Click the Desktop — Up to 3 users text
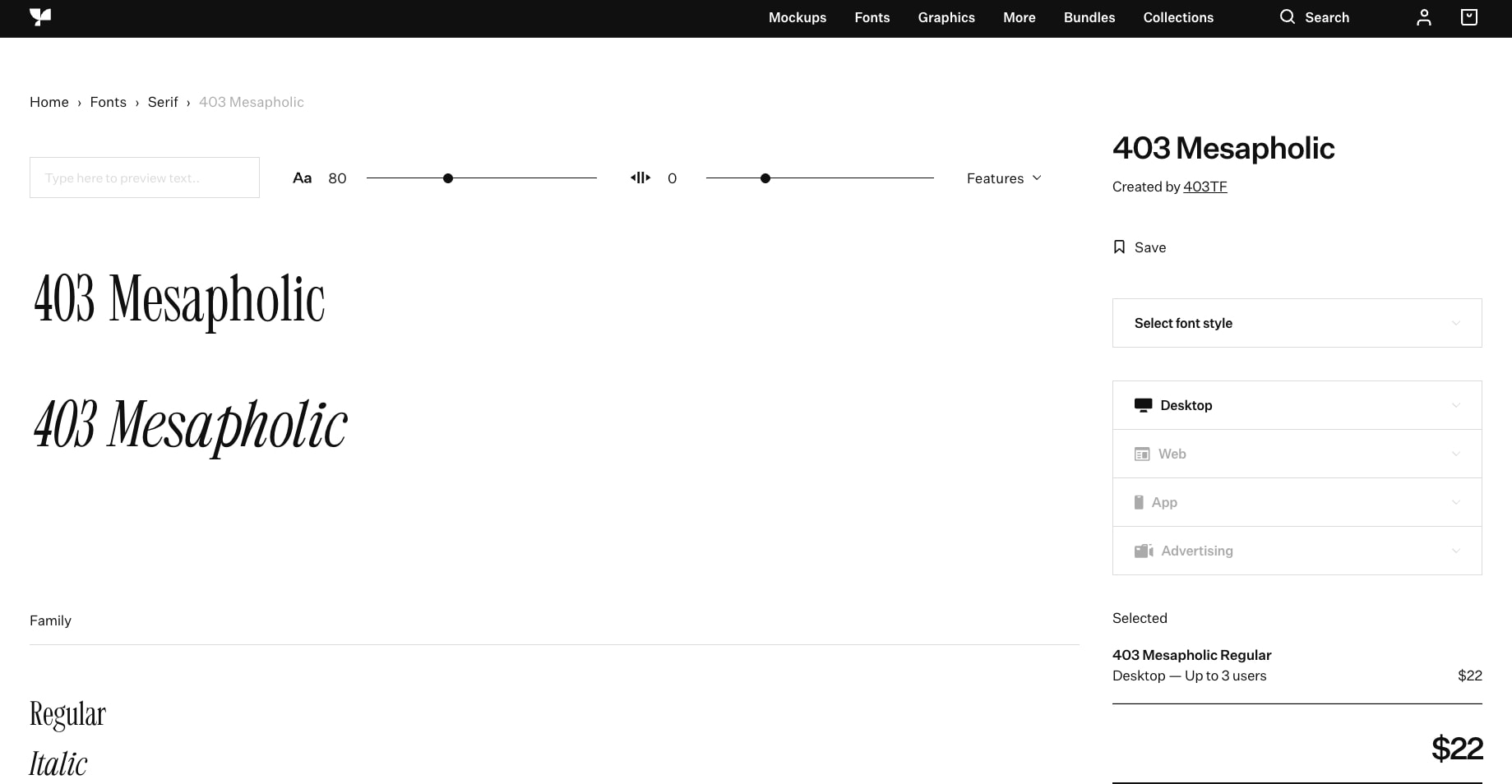The image size is (1512, 784). tap(1189, 676)
